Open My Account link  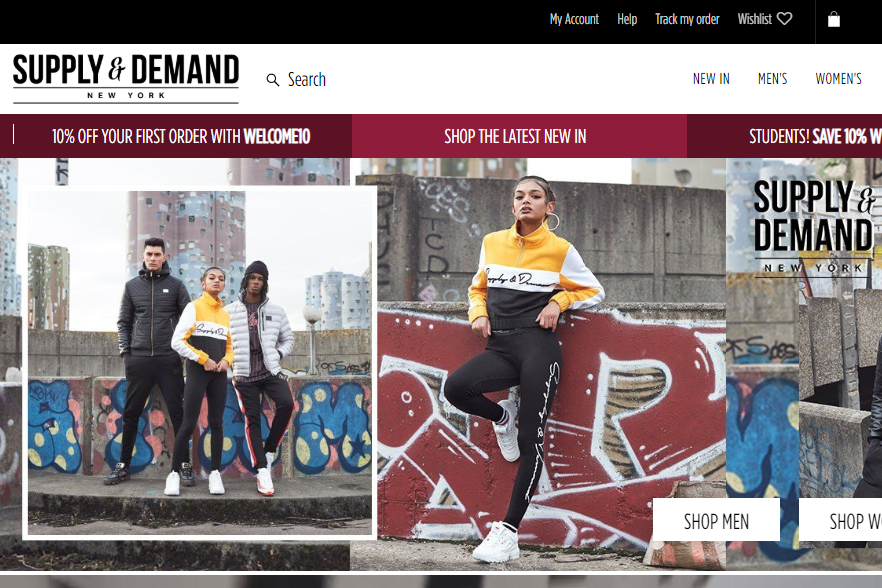coord(574,19)
